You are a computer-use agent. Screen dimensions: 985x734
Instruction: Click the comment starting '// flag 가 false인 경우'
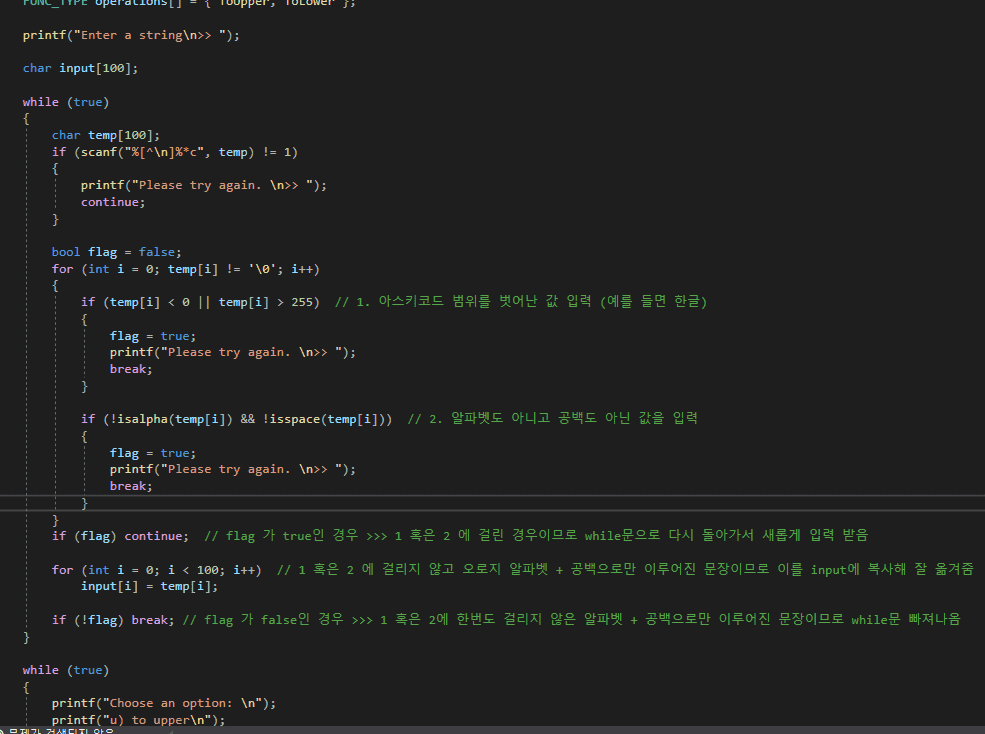(571, 620)
